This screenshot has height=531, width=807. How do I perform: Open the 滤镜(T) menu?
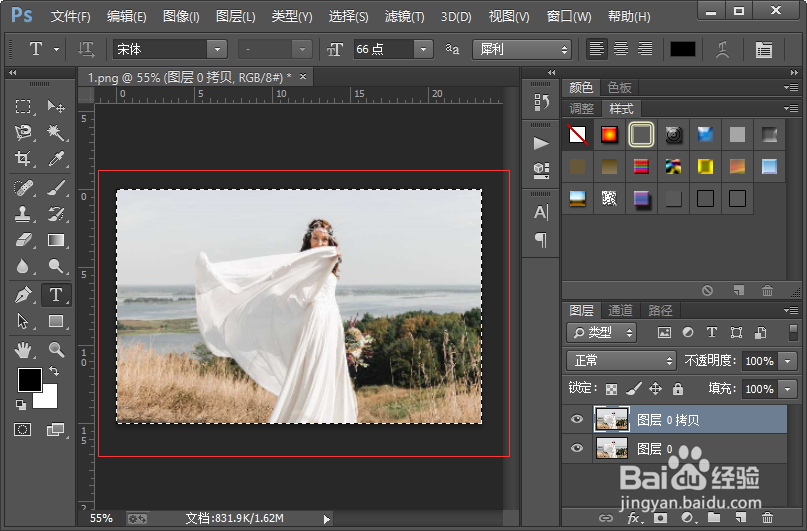point(404,17)
